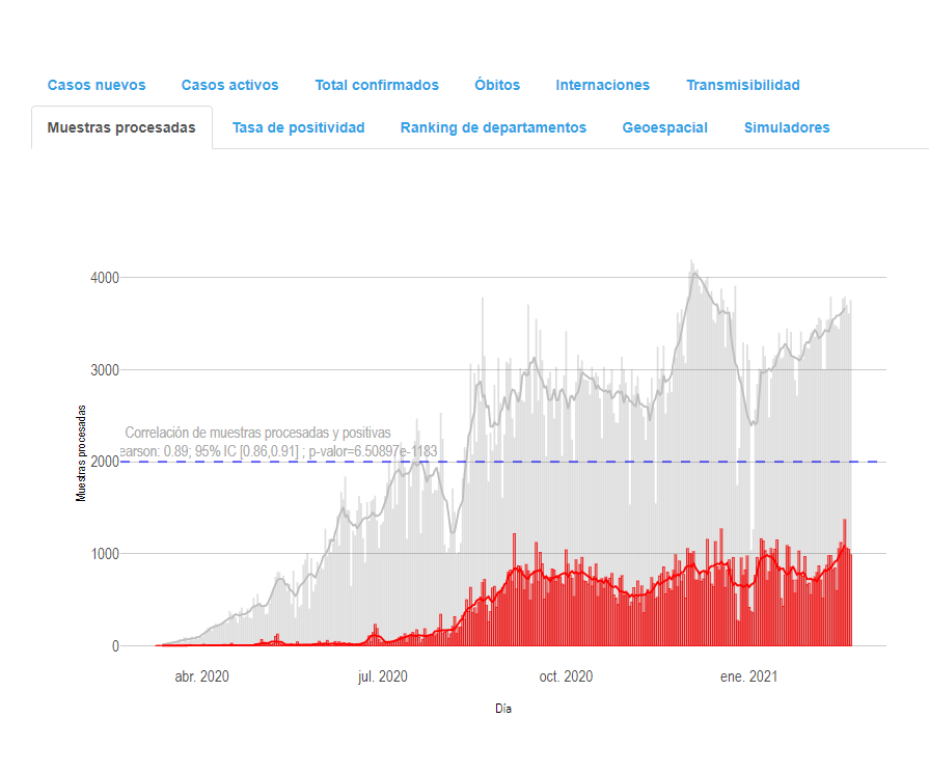Select the Total confirmados tab

(x=376, y=85)
